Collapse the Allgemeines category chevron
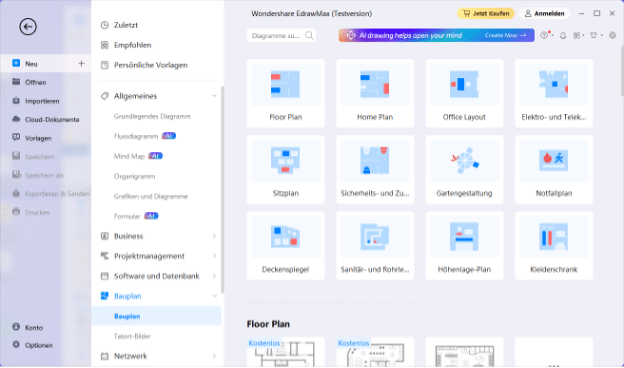The image size is (624, 368). tap(214, 96)
